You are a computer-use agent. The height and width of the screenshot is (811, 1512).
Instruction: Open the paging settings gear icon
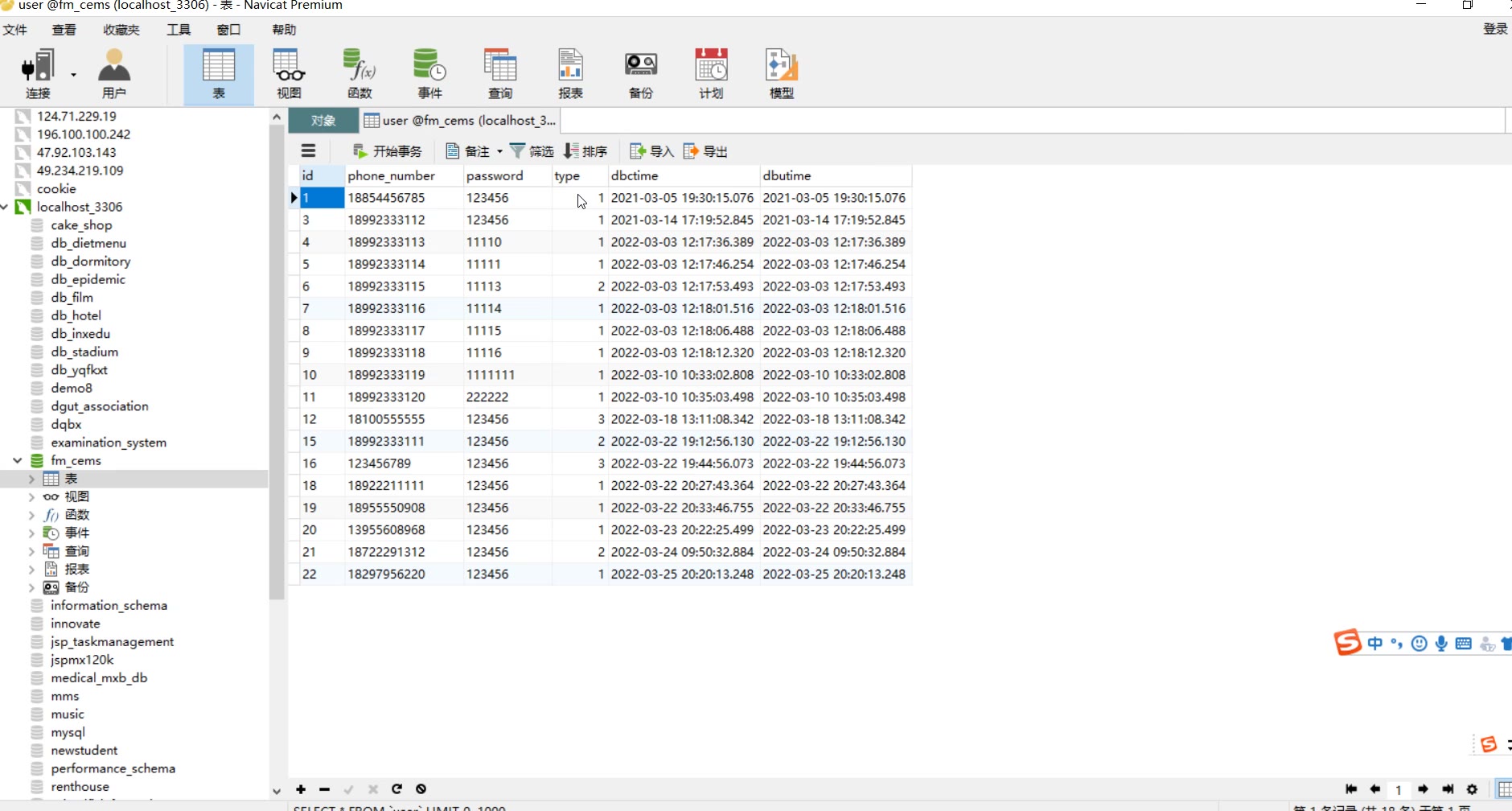pyautogui.click(x=1473, y=789)
